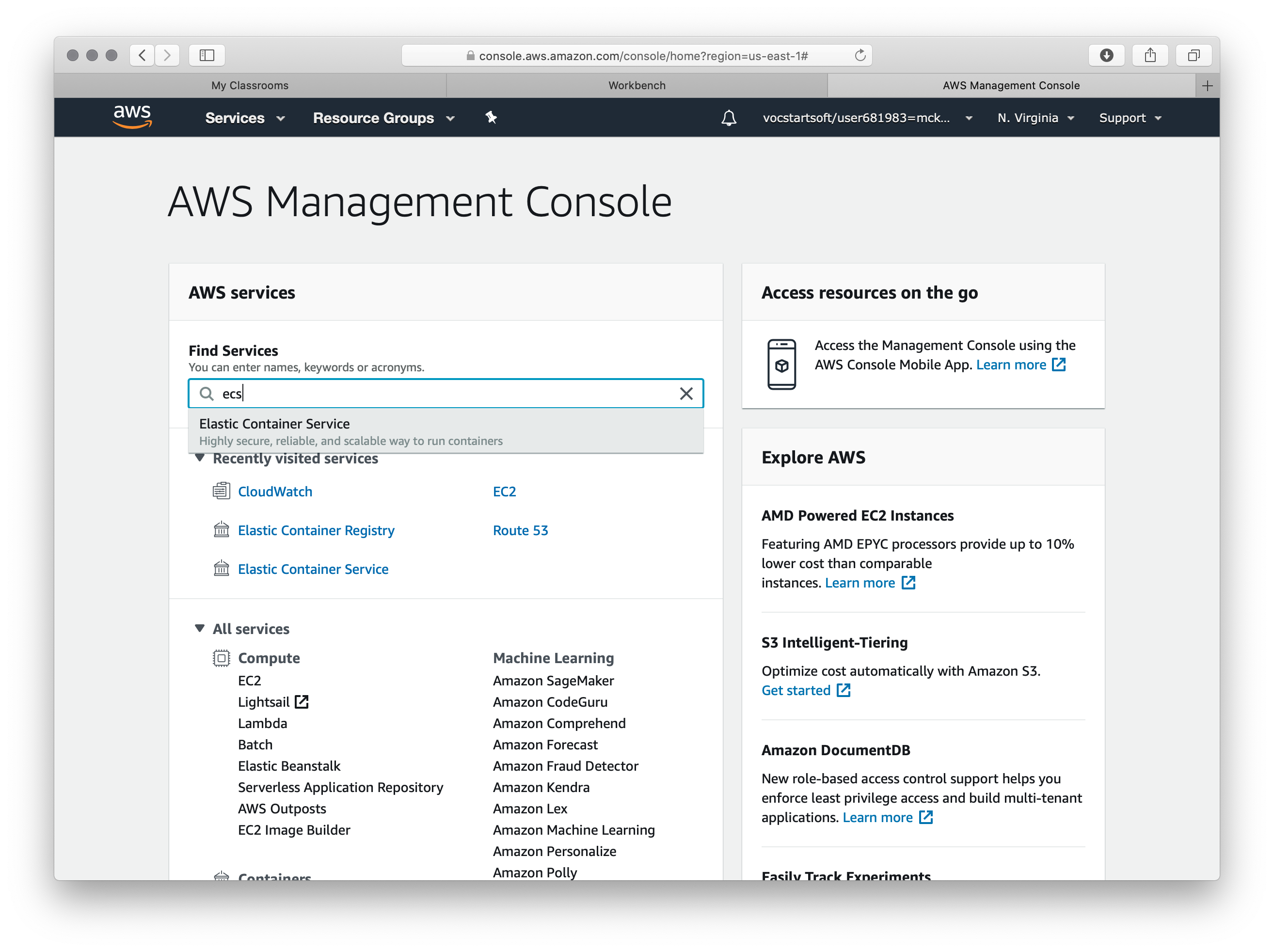1274x952 pixels.
Task: Select Elastic Container Service search suggestion
Action: [x=446, y=431]
